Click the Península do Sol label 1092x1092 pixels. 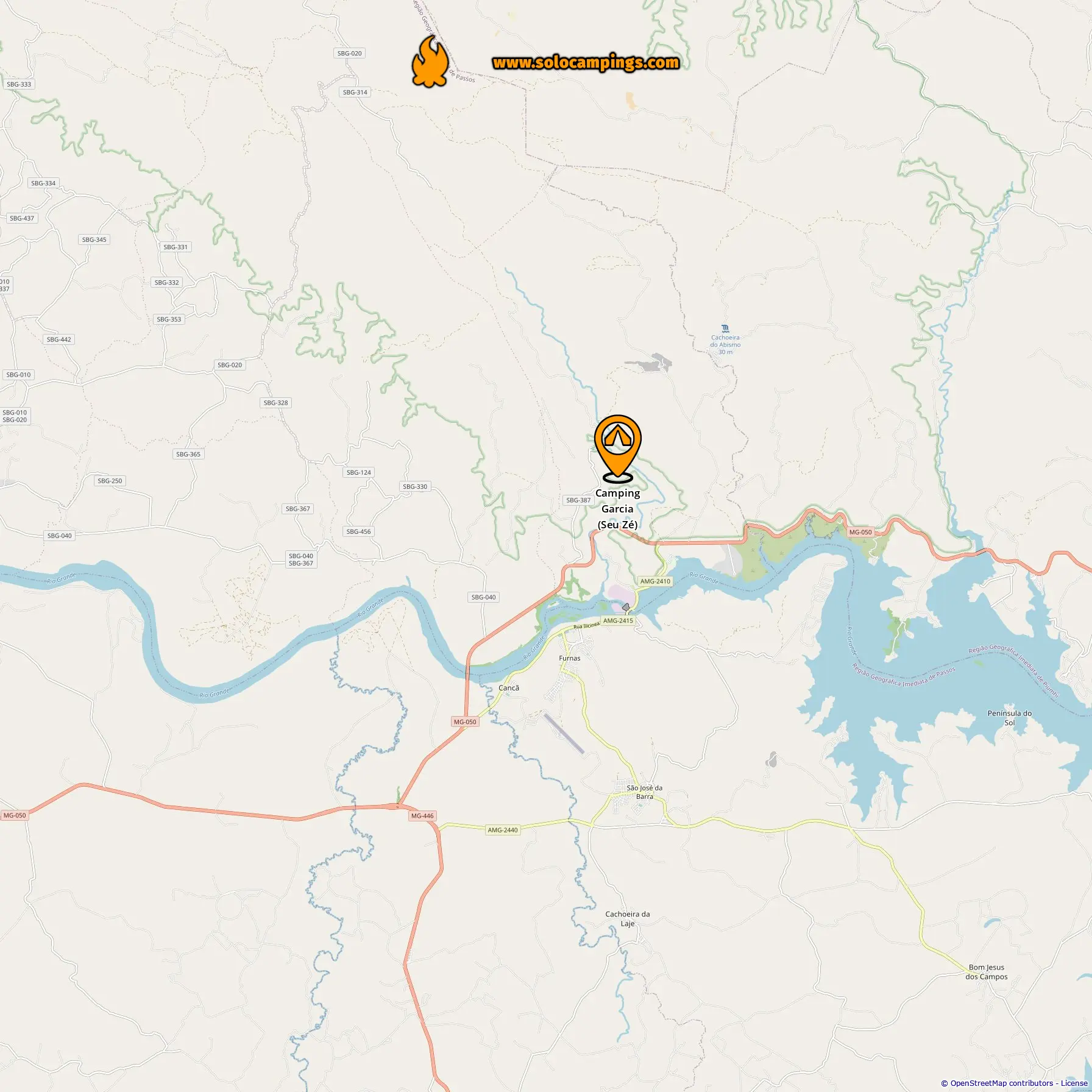coord(1010,718)
